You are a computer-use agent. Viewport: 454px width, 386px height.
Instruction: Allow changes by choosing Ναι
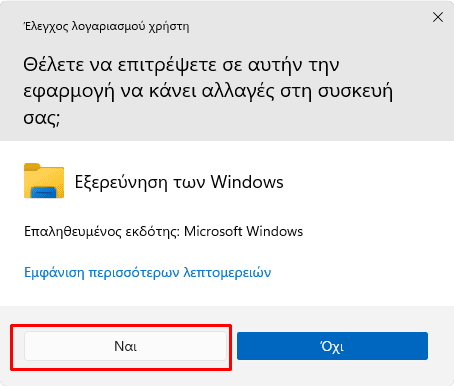[125, 346]
